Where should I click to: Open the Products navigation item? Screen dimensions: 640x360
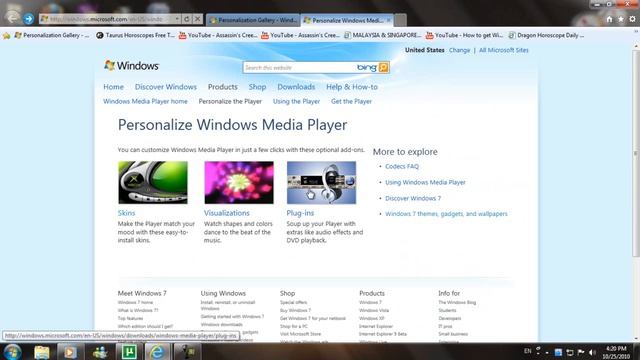pos(222,87)
